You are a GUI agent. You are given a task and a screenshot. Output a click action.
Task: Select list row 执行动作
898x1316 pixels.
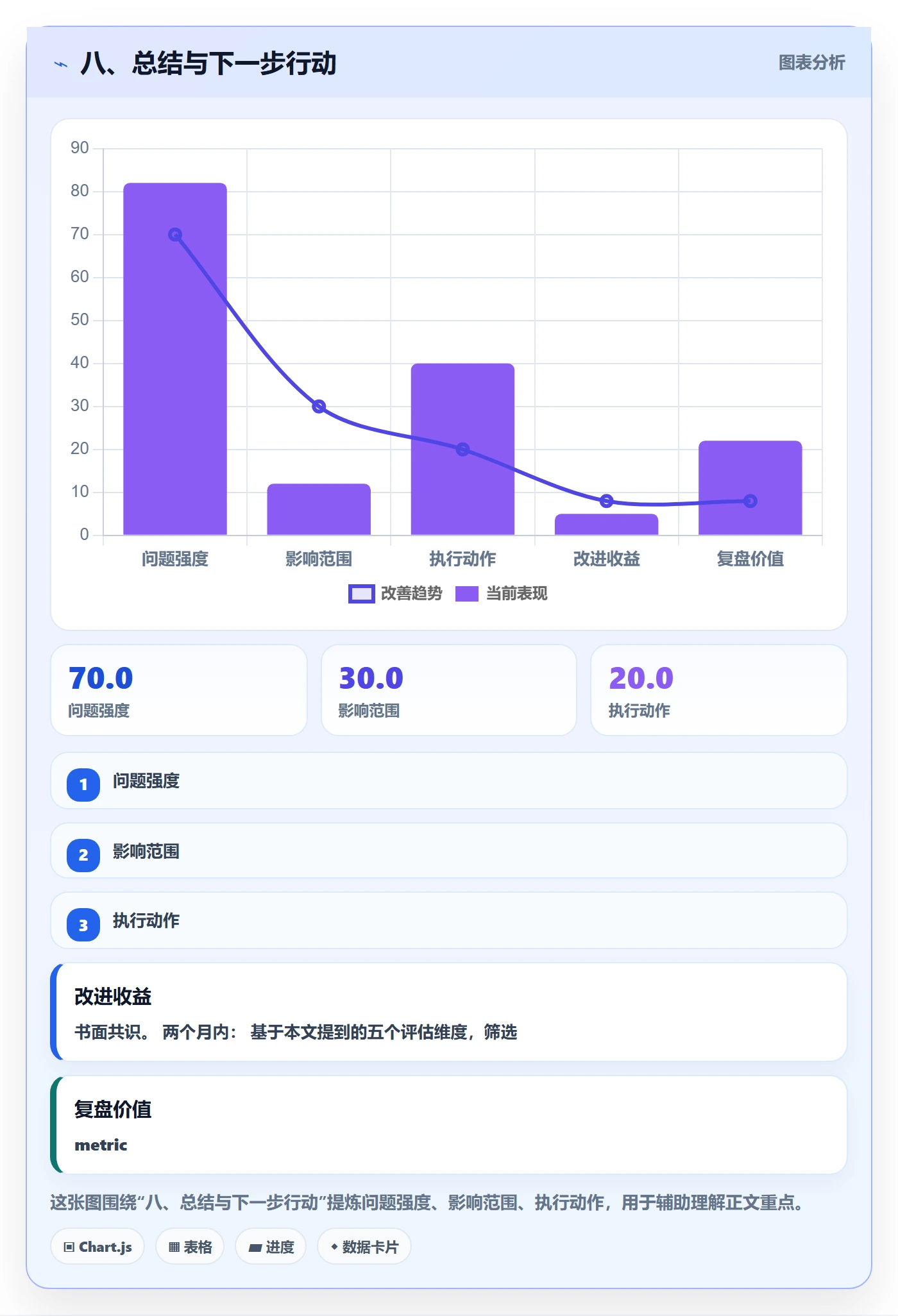pyautogui.click(x=449, y=921)
